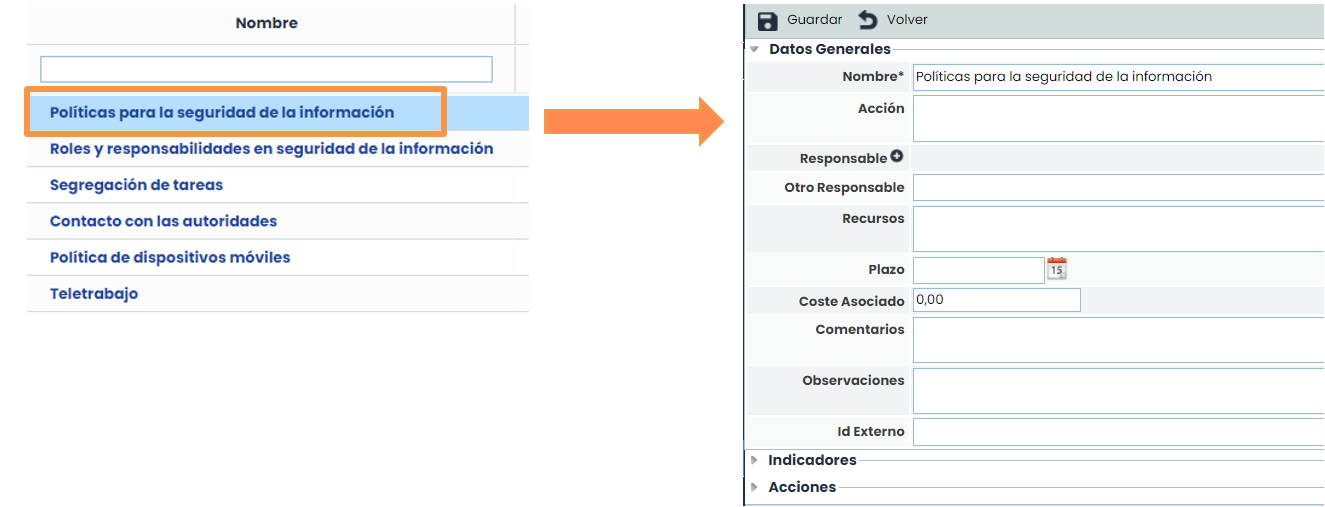Select Política de dispositivos móviles
1325x507 pixels.
[170, 257]
